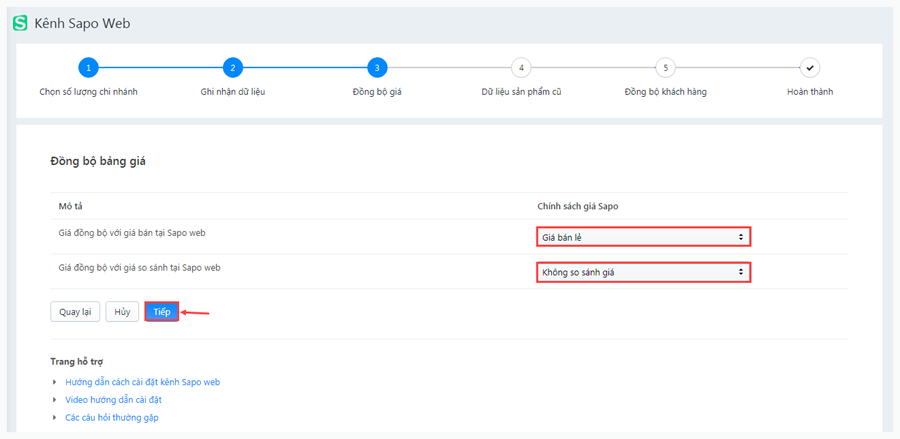
Task: Click the 'Dữ liệu sản phẩm cũ' step label
Action: [x=521, y=92]
